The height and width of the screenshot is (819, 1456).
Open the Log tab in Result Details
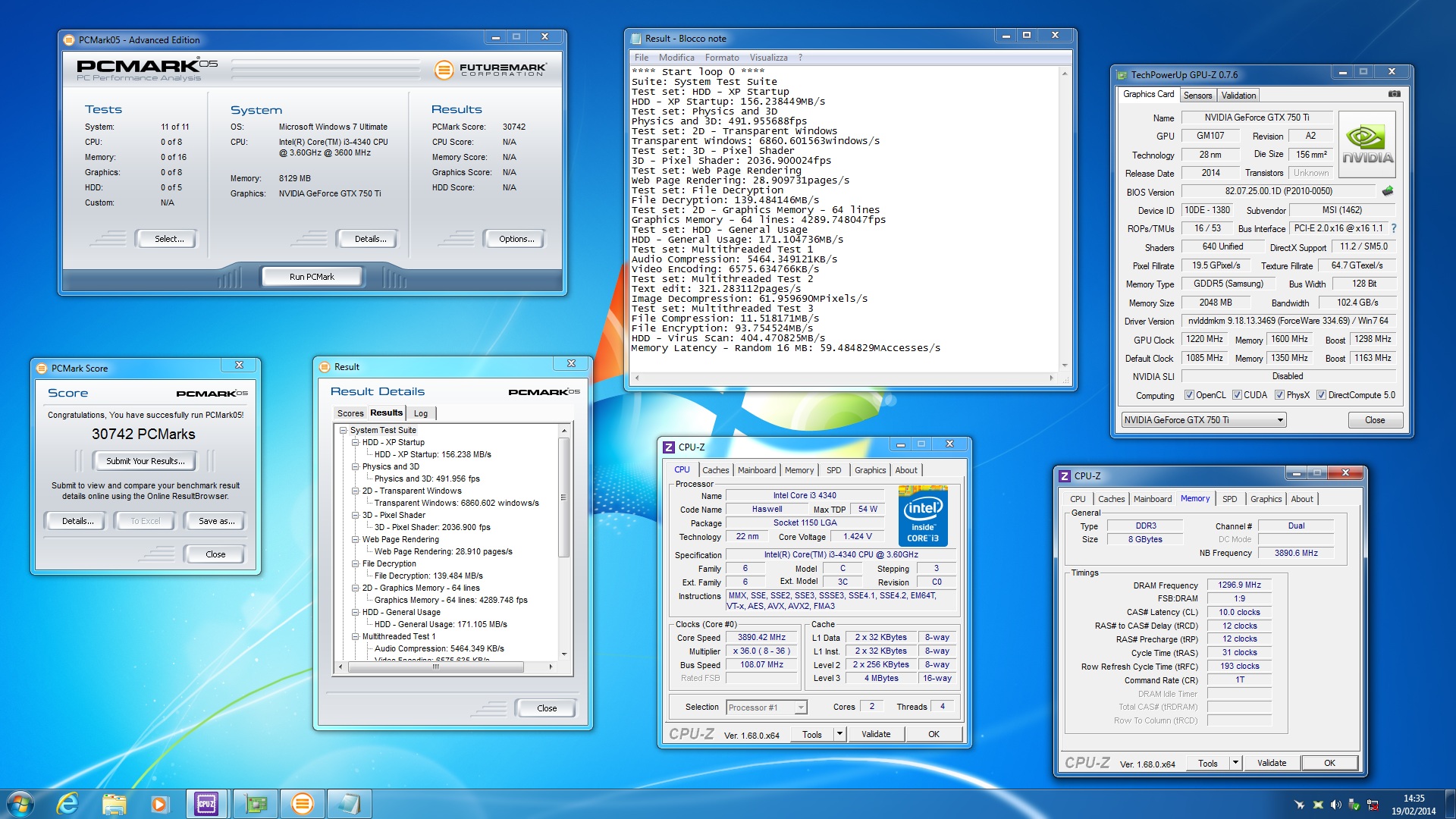tap(421, 413)
